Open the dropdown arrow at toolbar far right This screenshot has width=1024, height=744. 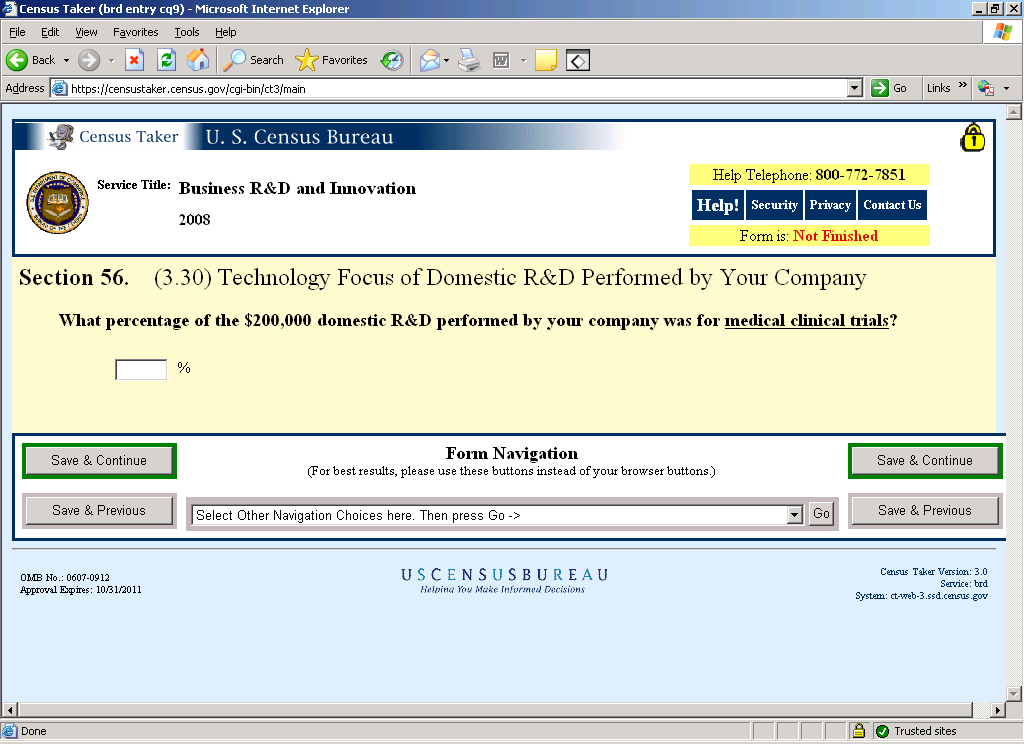(1006, 88)
